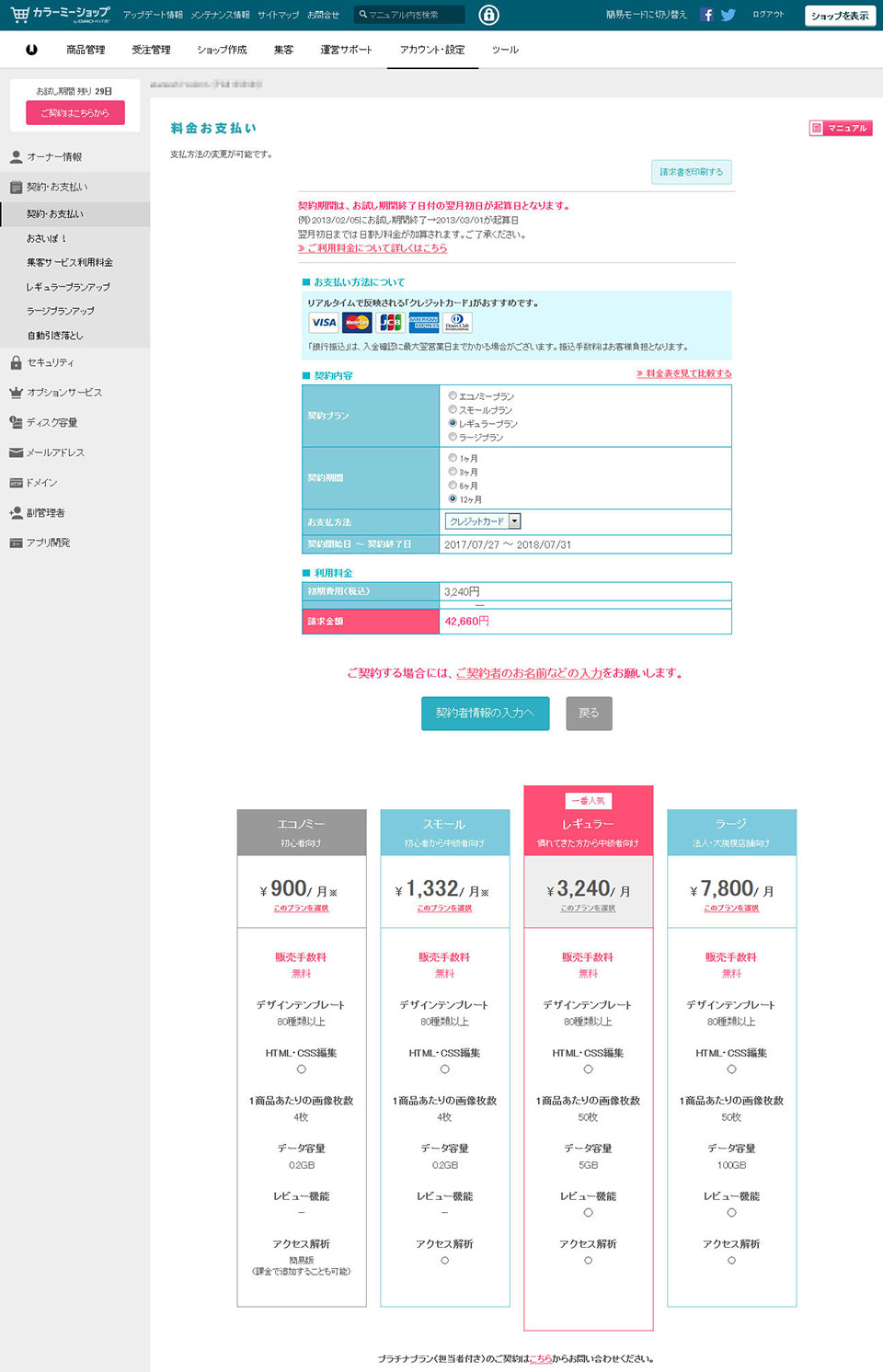Open the クレジットカード payment method dropdown
The height and width of the screenshot is (1372, 883).
tap(483, 521)
